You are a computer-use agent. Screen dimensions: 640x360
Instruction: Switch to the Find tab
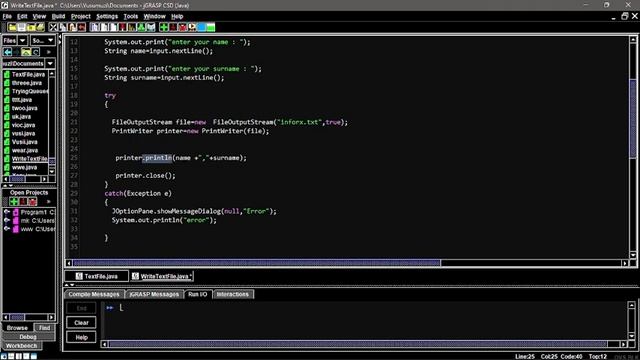[x=44, y=328]
